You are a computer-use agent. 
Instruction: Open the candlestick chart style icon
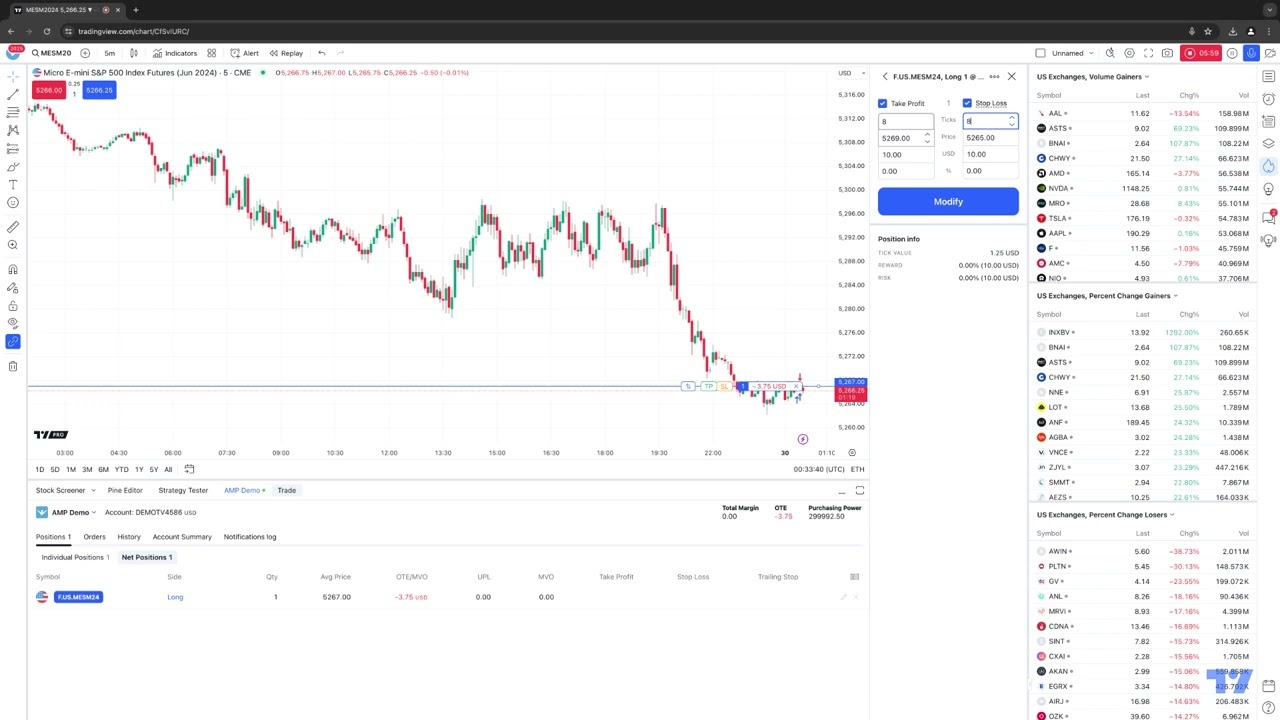point(133,53)
